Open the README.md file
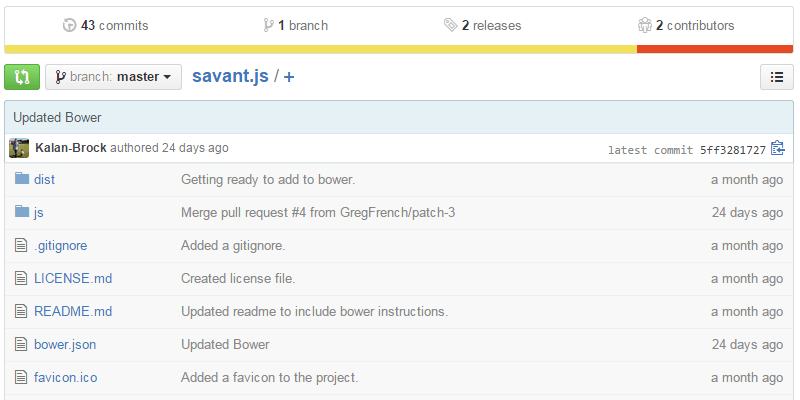Image resolution: width=800 pixels, height=400 pixels. coord(73,311)
